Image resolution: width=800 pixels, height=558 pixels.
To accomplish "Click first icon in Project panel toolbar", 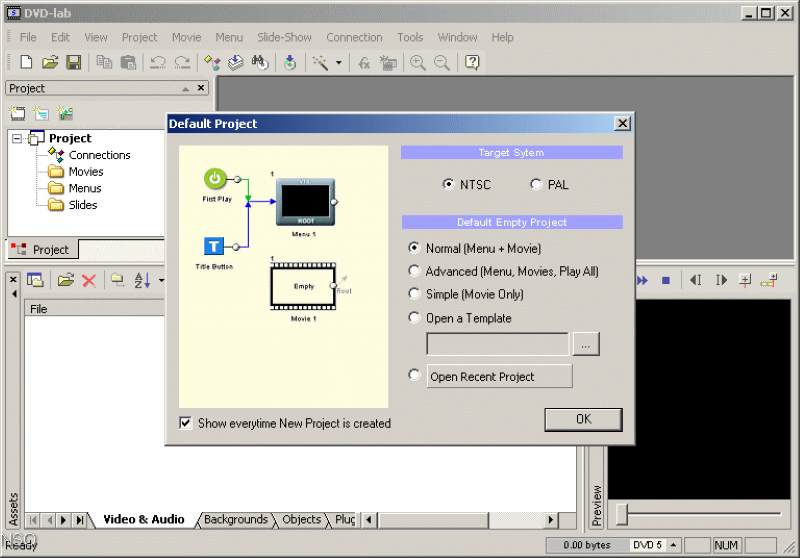I will [x=17, y=113].
